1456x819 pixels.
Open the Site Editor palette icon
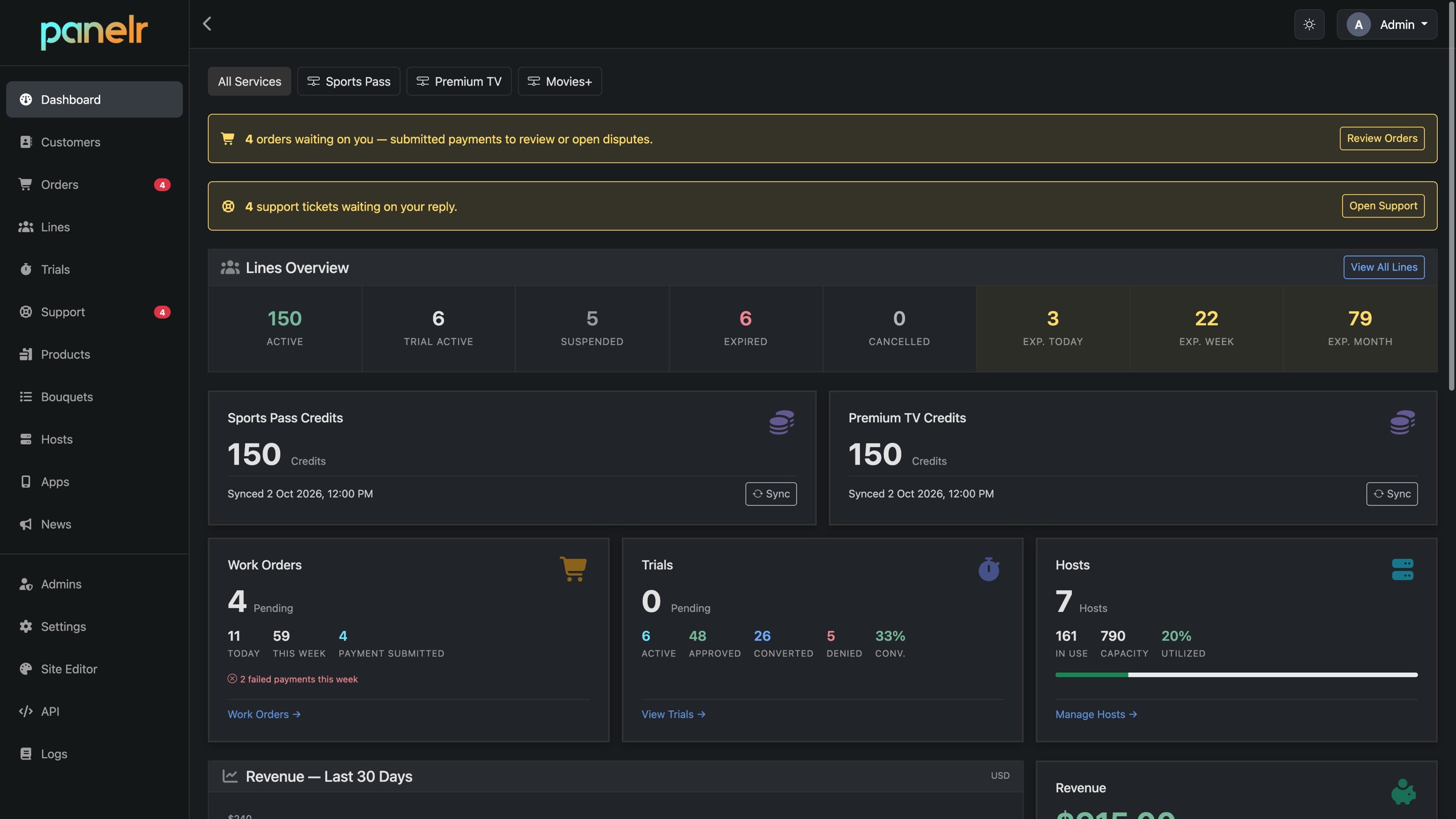click(x=25, y=669)
